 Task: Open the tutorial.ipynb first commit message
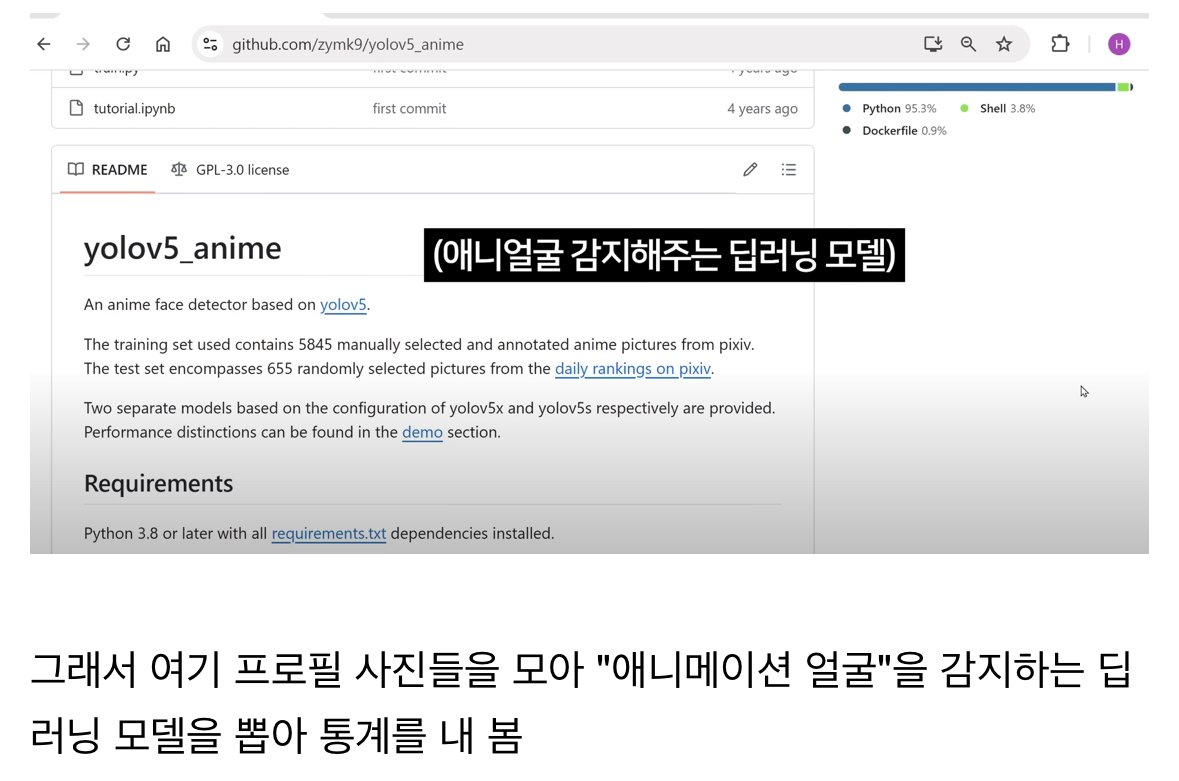click(x=409, y=108)
